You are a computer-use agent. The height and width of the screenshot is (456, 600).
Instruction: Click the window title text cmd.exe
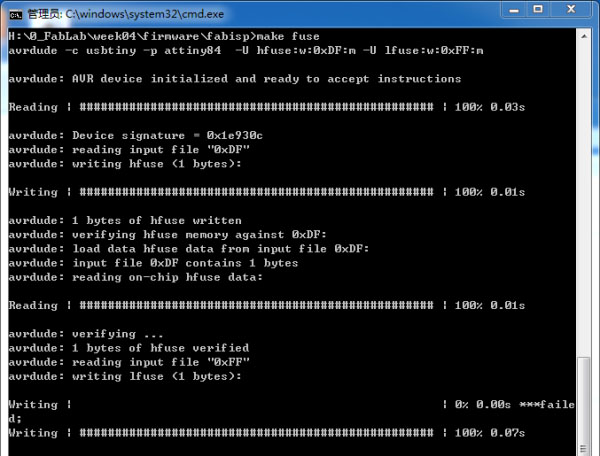click(126, 15)
